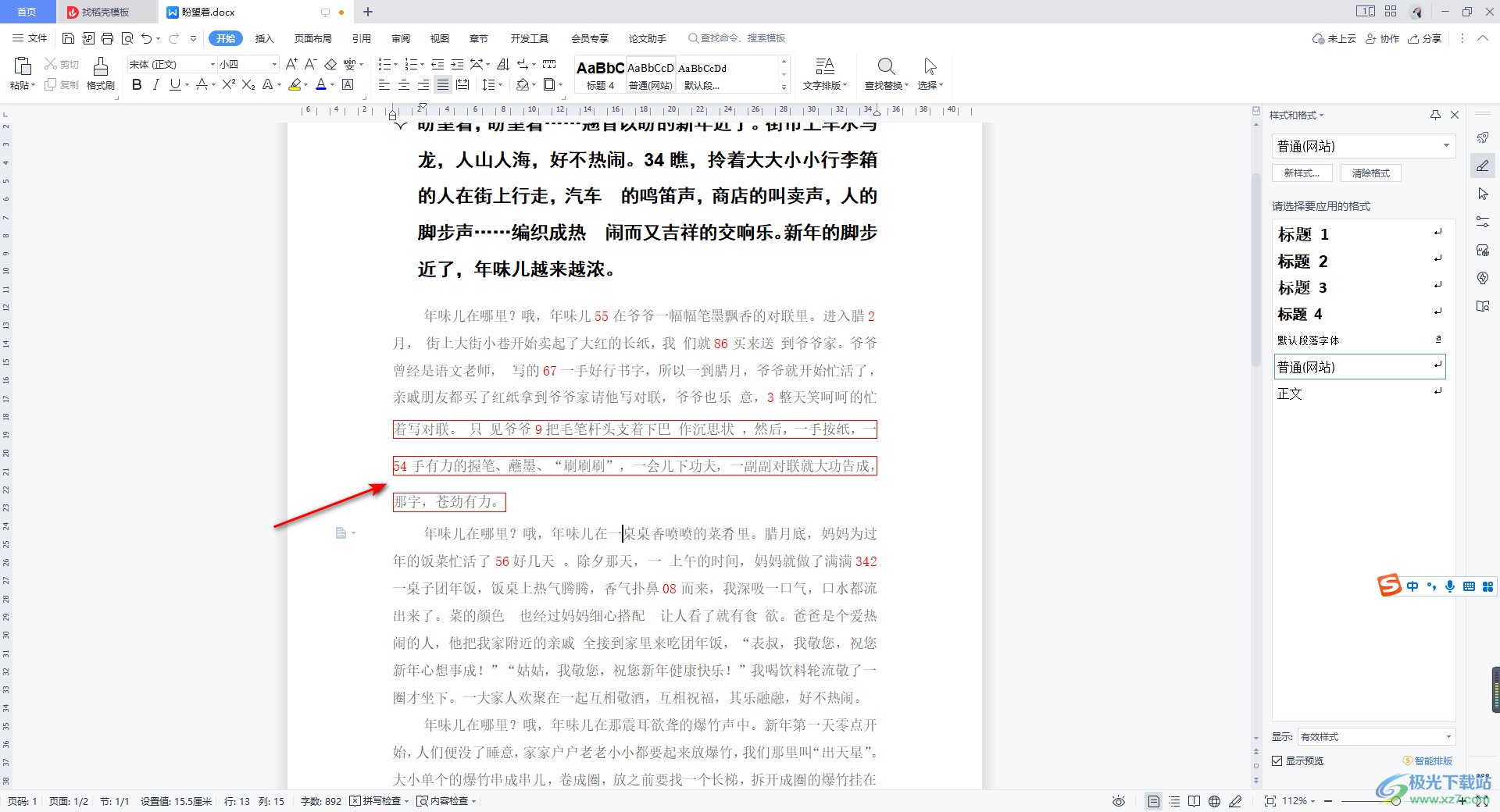Click the Save document icon
The image size is (1500, 812).
68,38
